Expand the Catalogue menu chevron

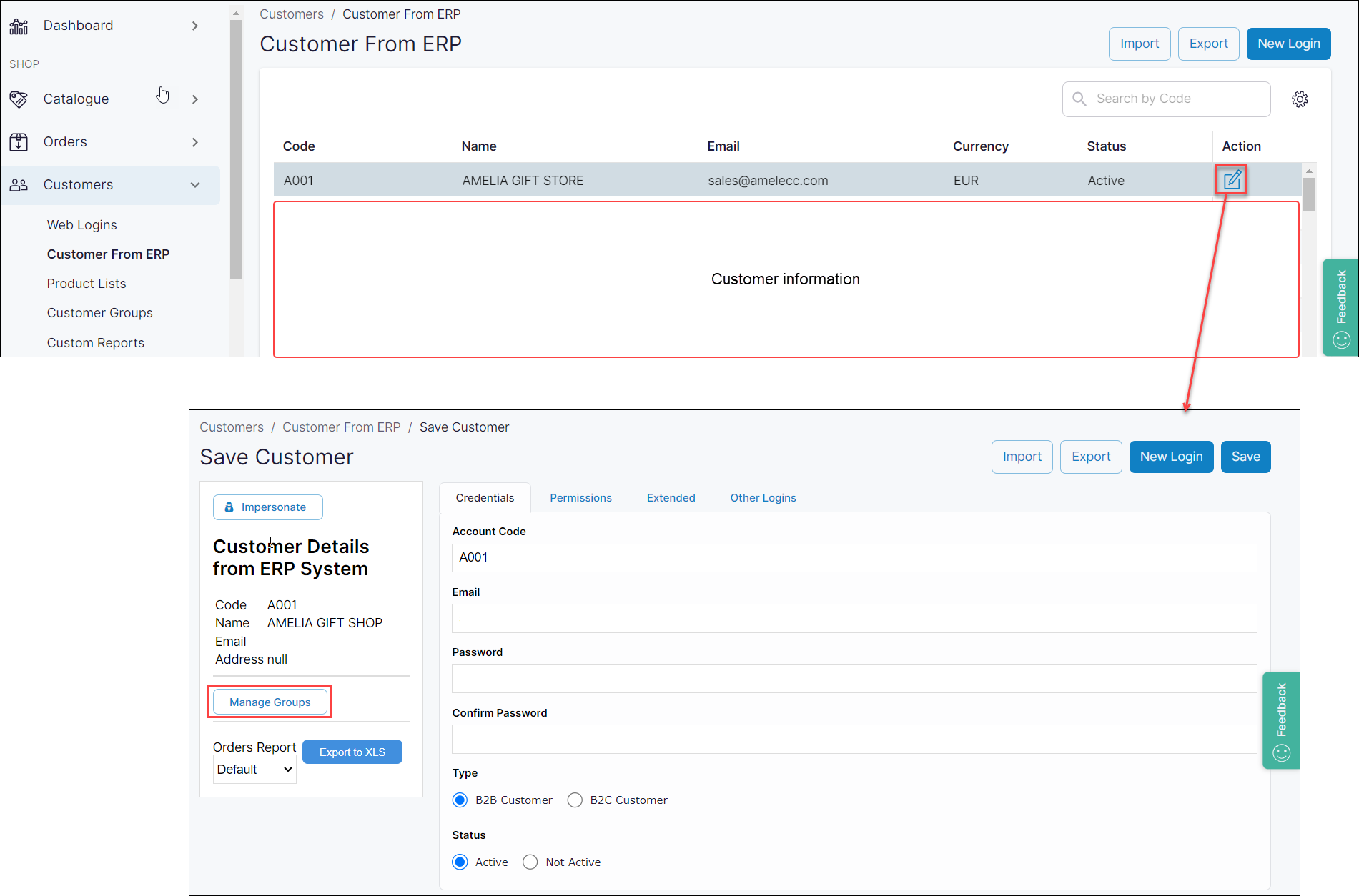pos(195,99)
